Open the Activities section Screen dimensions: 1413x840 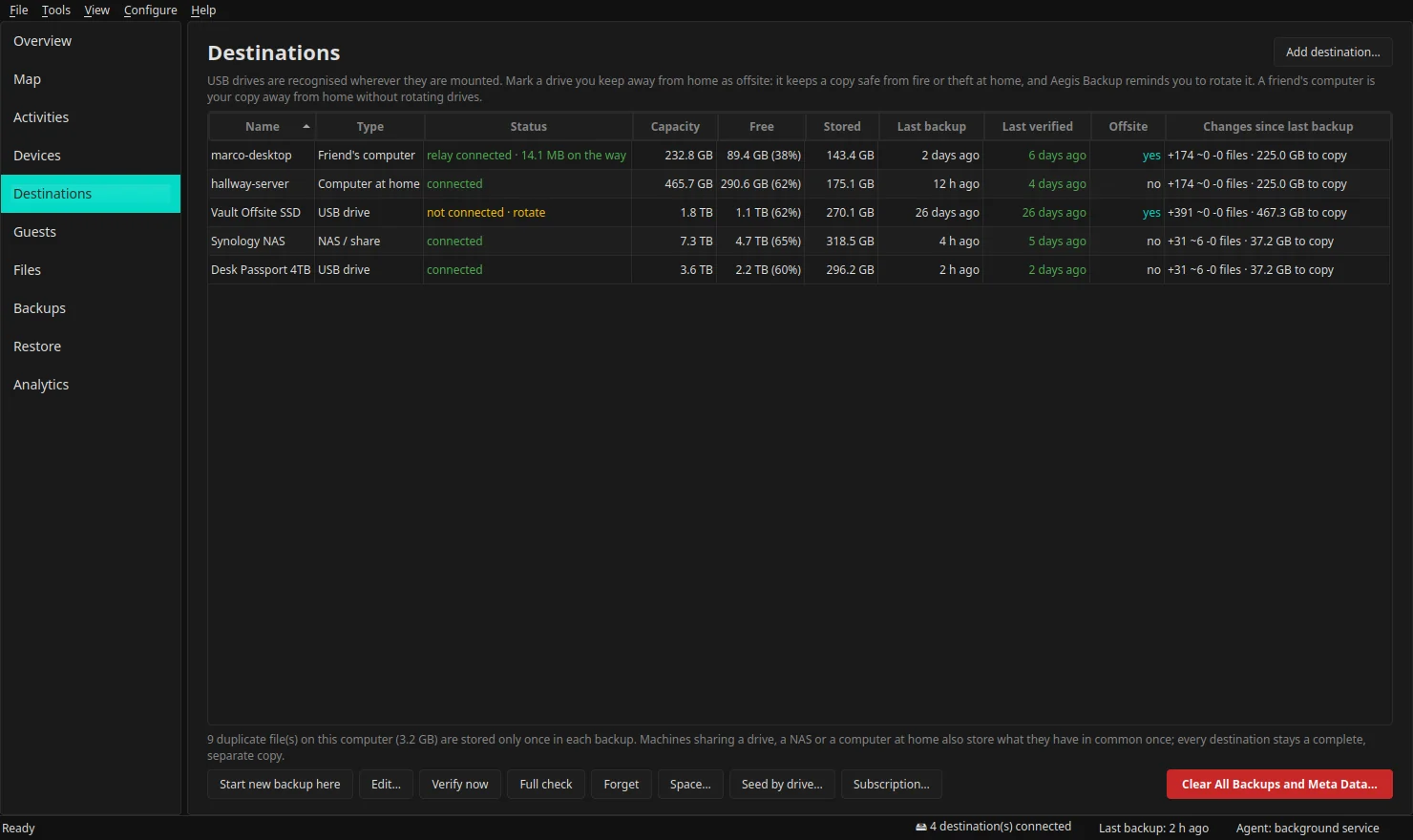click(x=91, y=117)
